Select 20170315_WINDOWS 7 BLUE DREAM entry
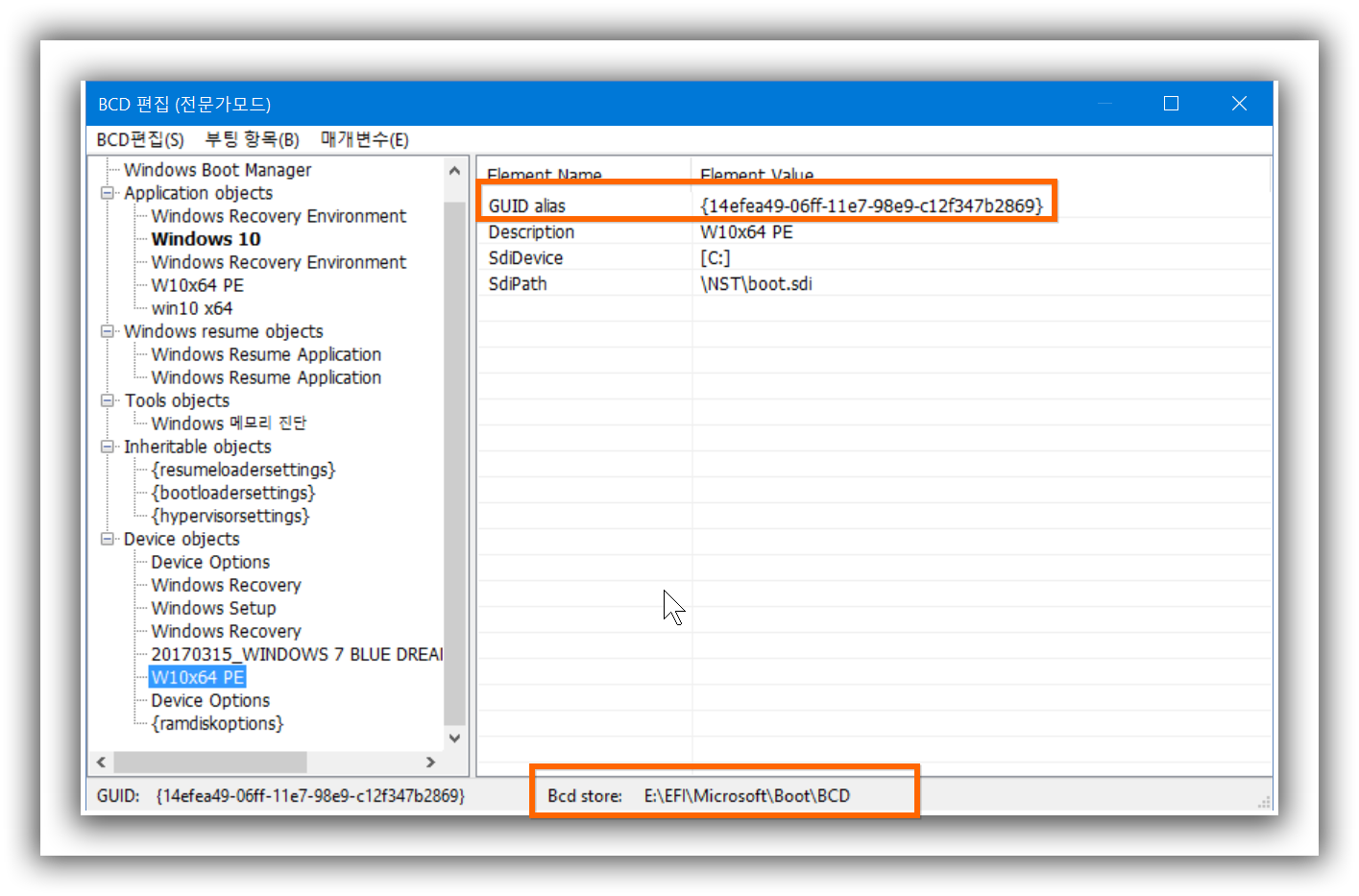1359x896 pixels. point(297,654)
